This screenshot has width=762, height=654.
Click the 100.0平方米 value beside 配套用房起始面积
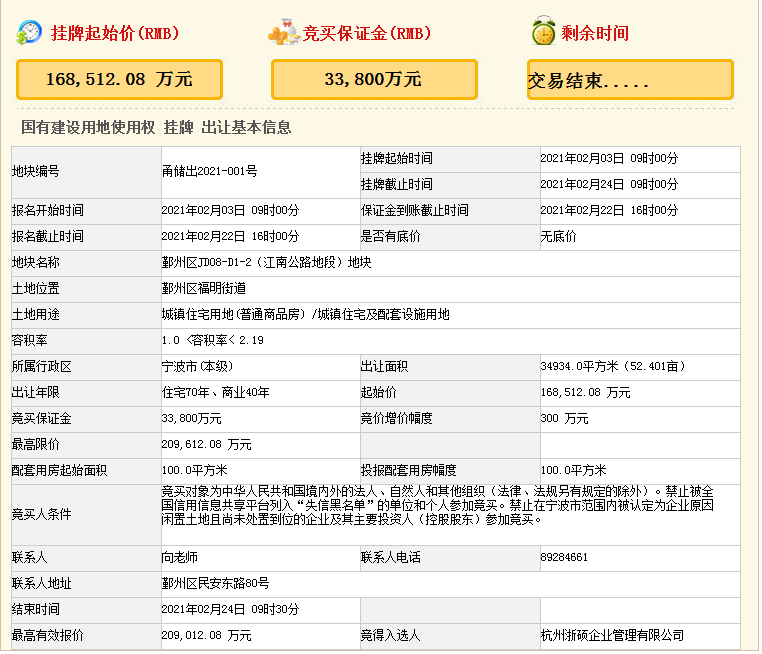click(x=194, y=470)
